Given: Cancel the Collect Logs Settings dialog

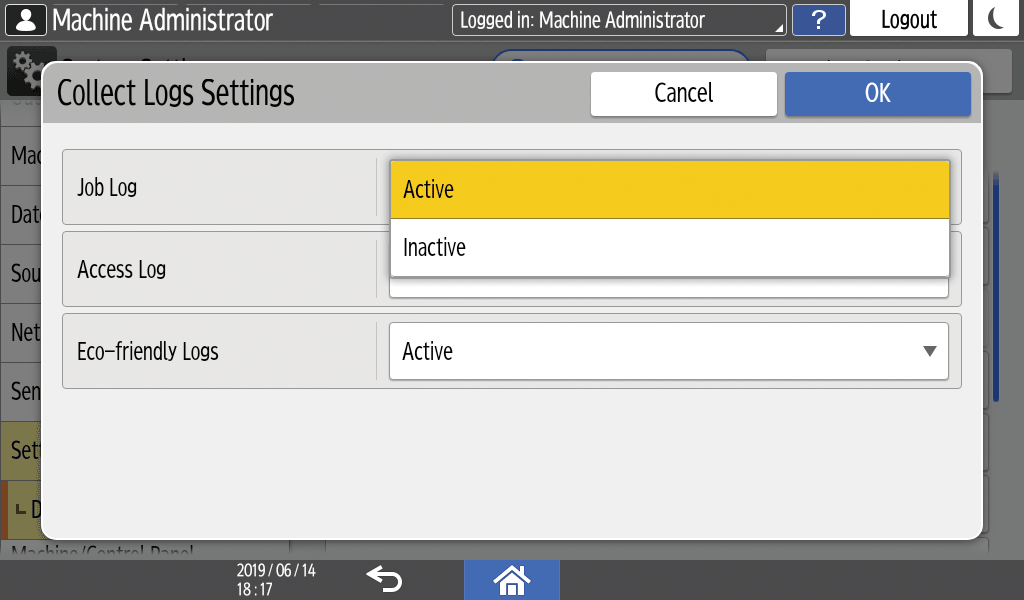Looking at the screenshot, I should pyautogui.click(x=683, y=93).
